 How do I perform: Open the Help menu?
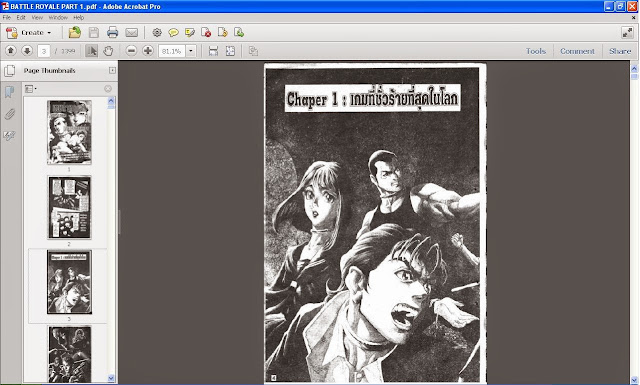point(79,18)
